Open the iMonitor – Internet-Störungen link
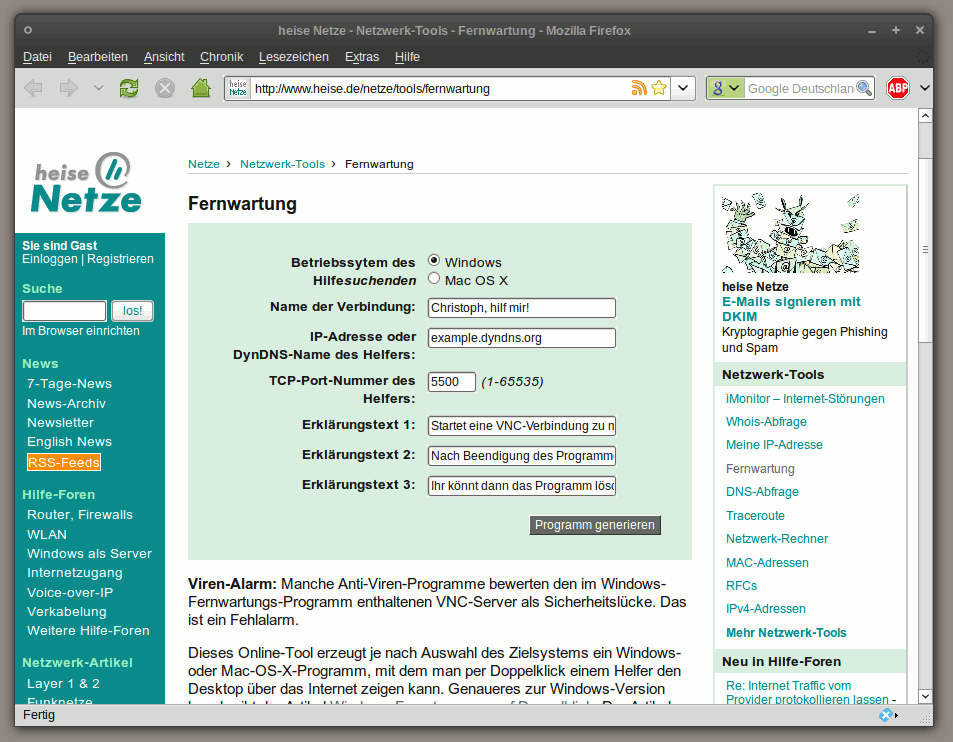The width and height of the screenshot is (953, 742). point(805,399)
